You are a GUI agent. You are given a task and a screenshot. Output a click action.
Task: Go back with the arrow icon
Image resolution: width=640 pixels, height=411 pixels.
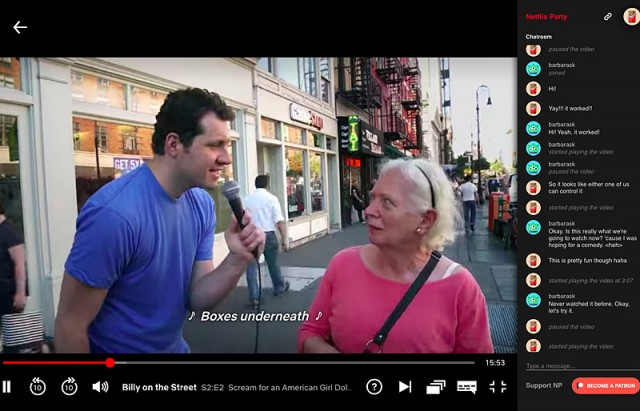pos(20,27)
